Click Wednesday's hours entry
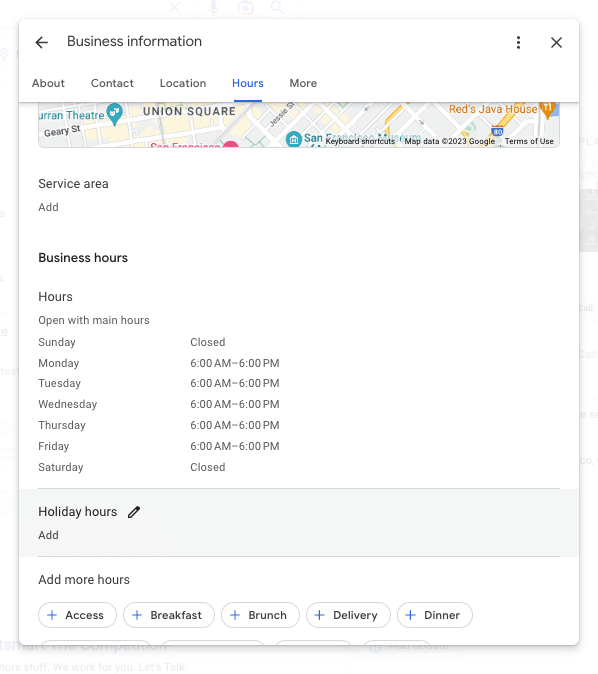The image size is (598, 674). (235, 404)
